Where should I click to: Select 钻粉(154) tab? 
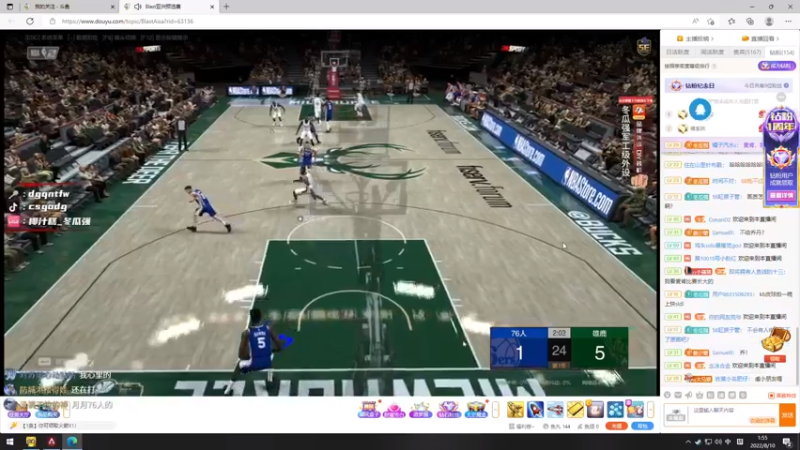[x=782, y=52]
